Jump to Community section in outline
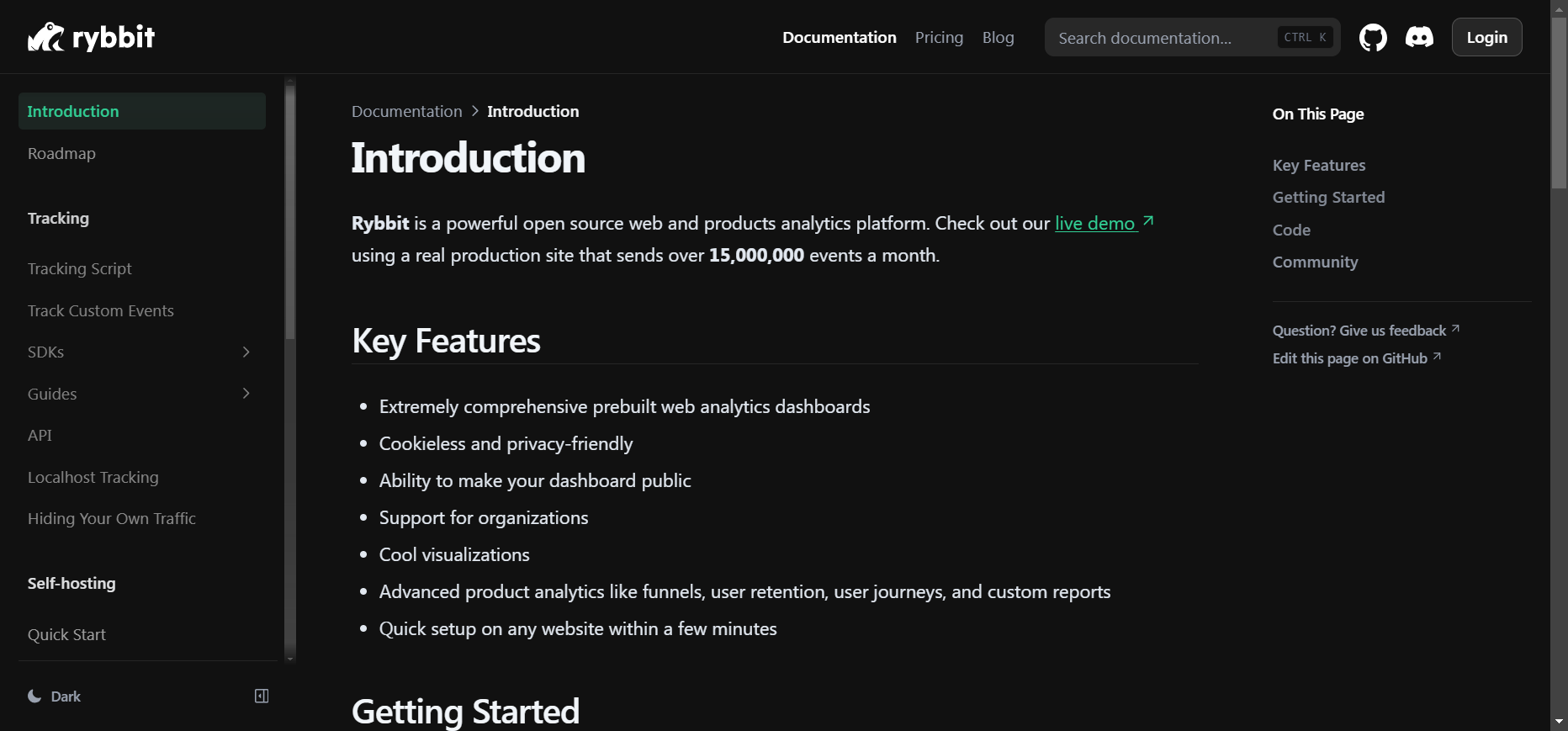Image resolution: width=1568 pixels, height=731 pixels. tap(1315, 262)
